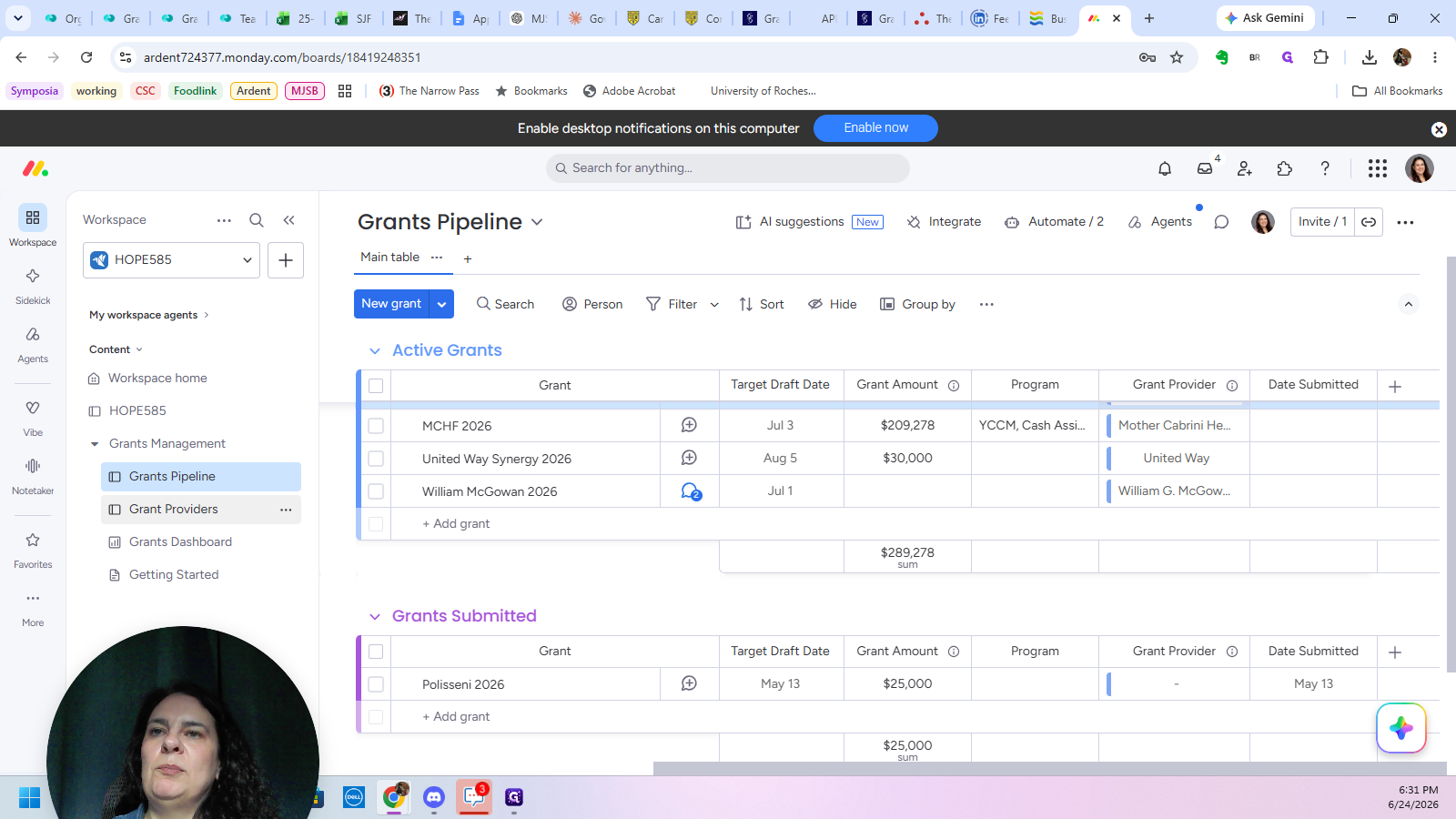
Task: Open Workspace home in sidebar
Action: tap(157, 379)
